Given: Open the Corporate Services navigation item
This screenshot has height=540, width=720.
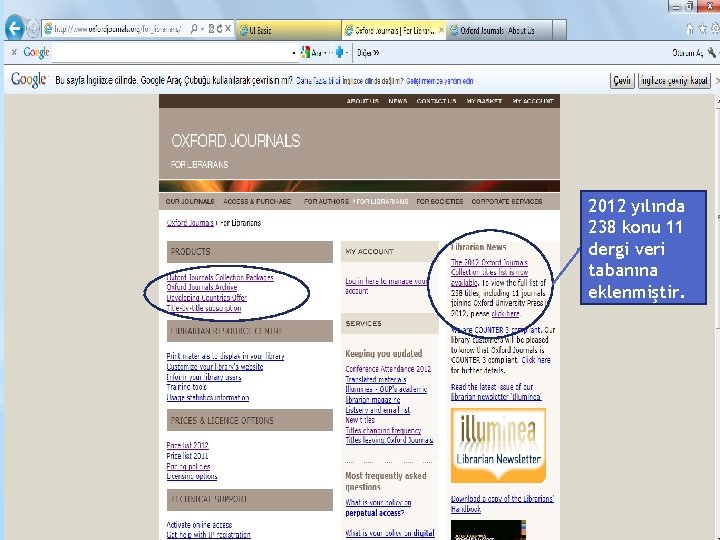Looking at the screenshot, I should (507, 201).
